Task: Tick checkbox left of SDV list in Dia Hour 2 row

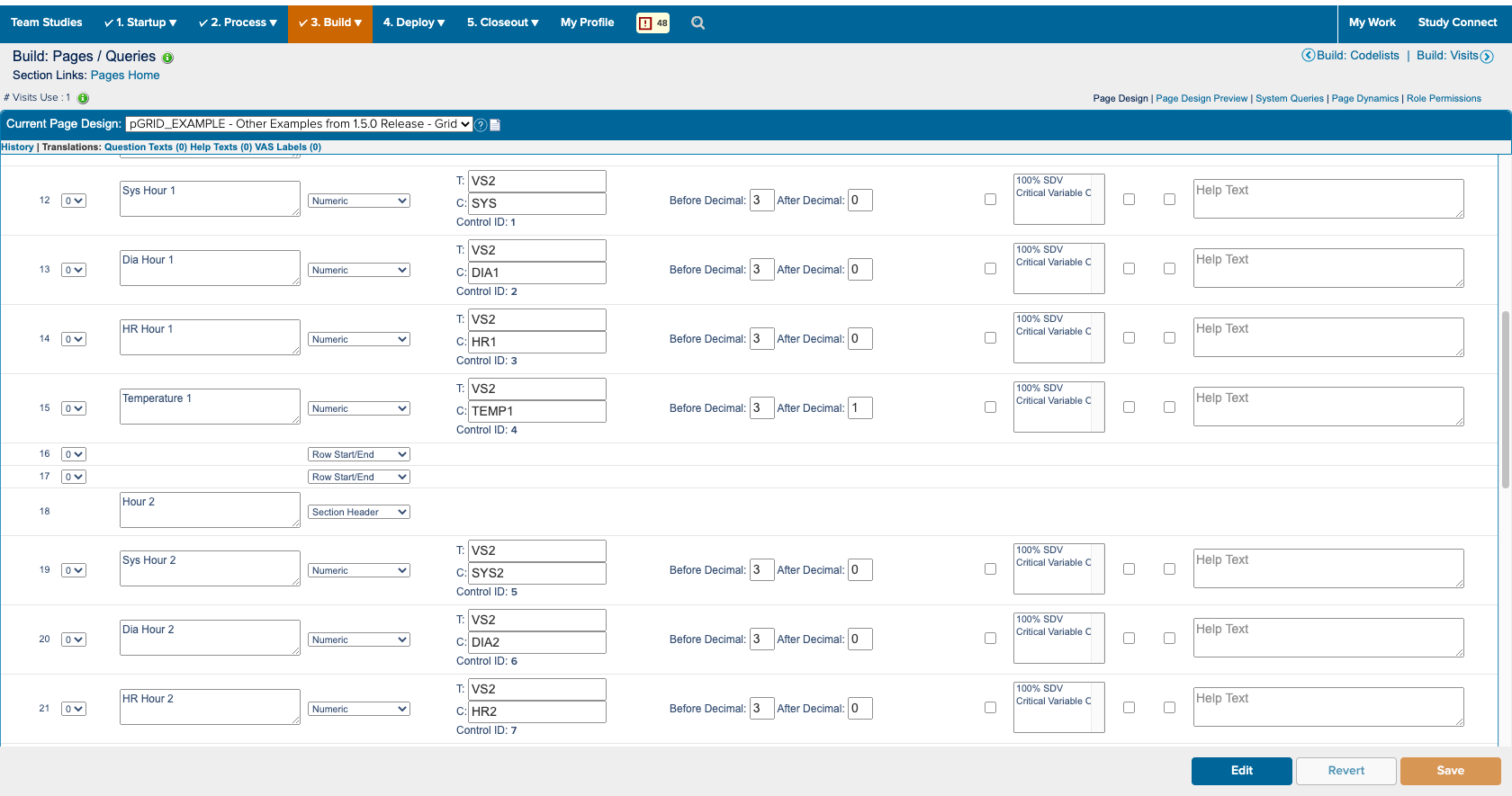Action: pos(990,639)
